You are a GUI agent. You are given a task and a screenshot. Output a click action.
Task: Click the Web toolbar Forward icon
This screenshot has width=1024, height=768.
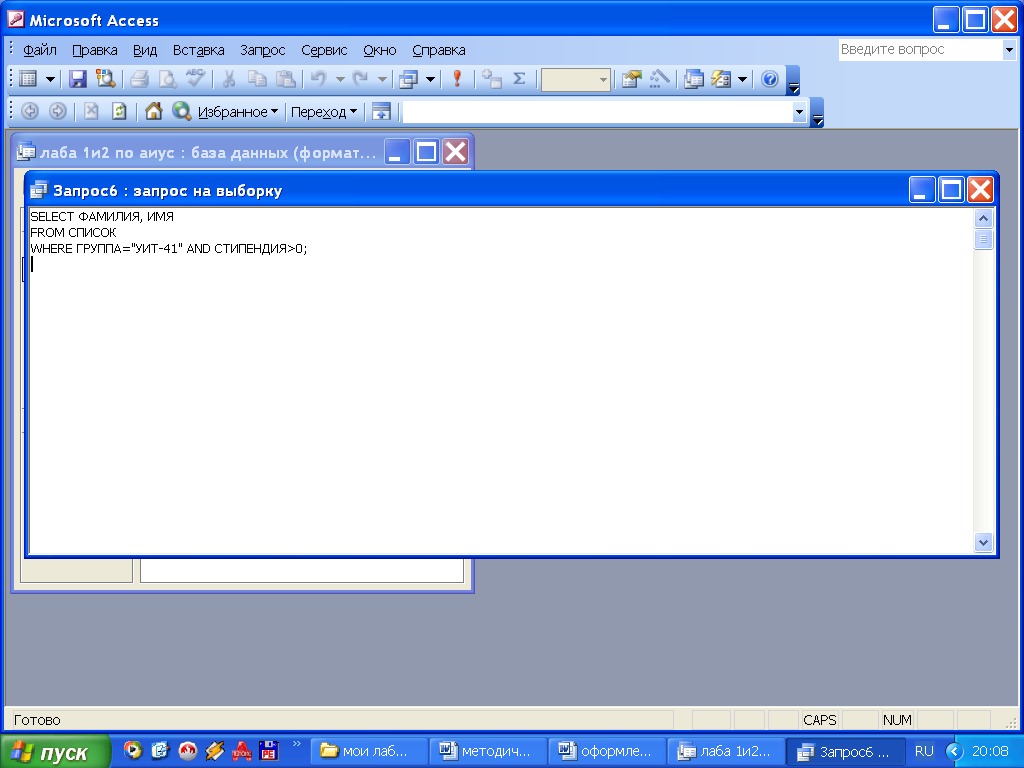click(x=58, y=112)
